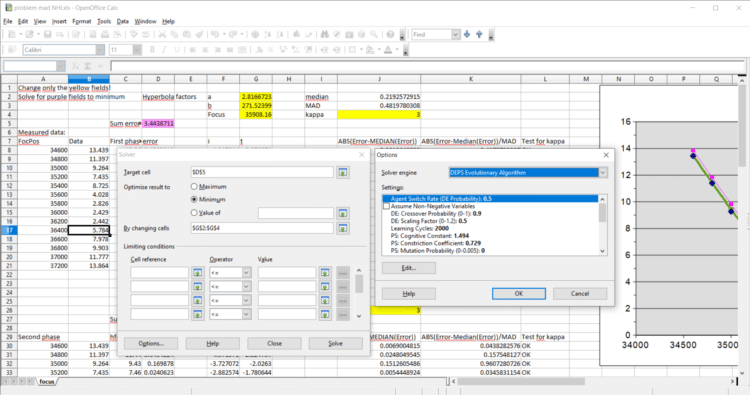Click the Sum sigma icon in formula bar

[x=88, y=66]
